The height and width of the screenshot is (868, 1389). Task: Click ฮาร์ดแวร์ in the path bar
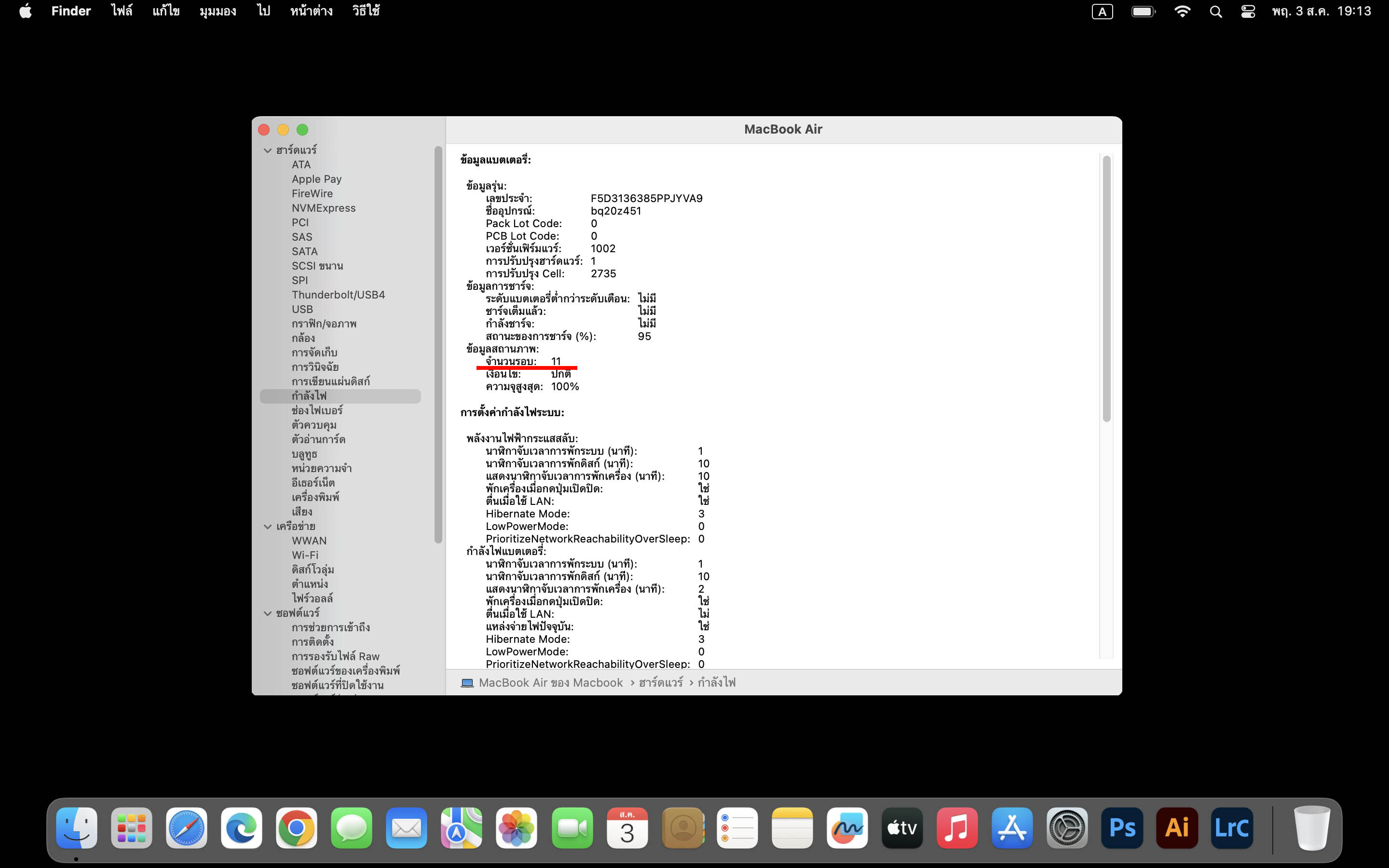click(x=661, y=682)
